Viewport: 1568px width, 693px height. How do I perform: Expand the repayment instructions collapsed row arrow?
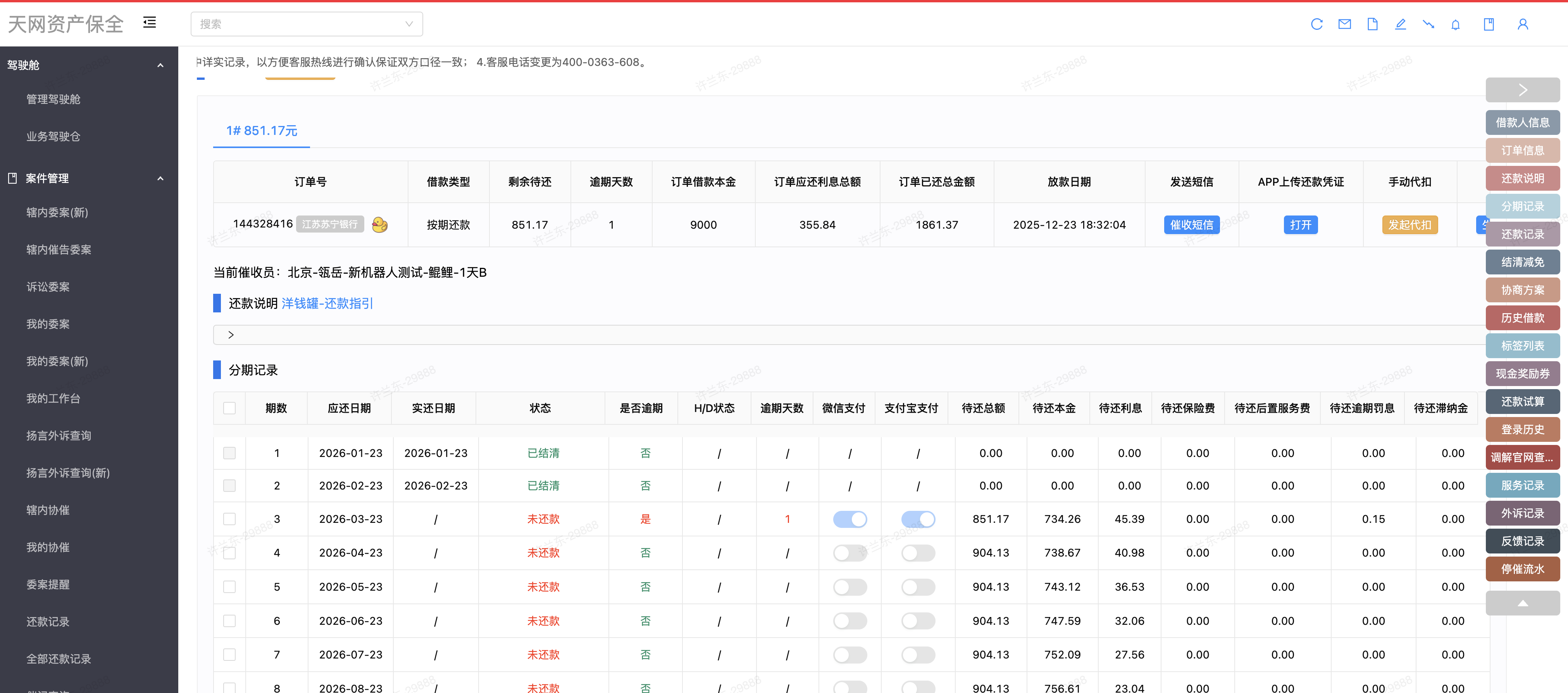click(x=231, y=335)
